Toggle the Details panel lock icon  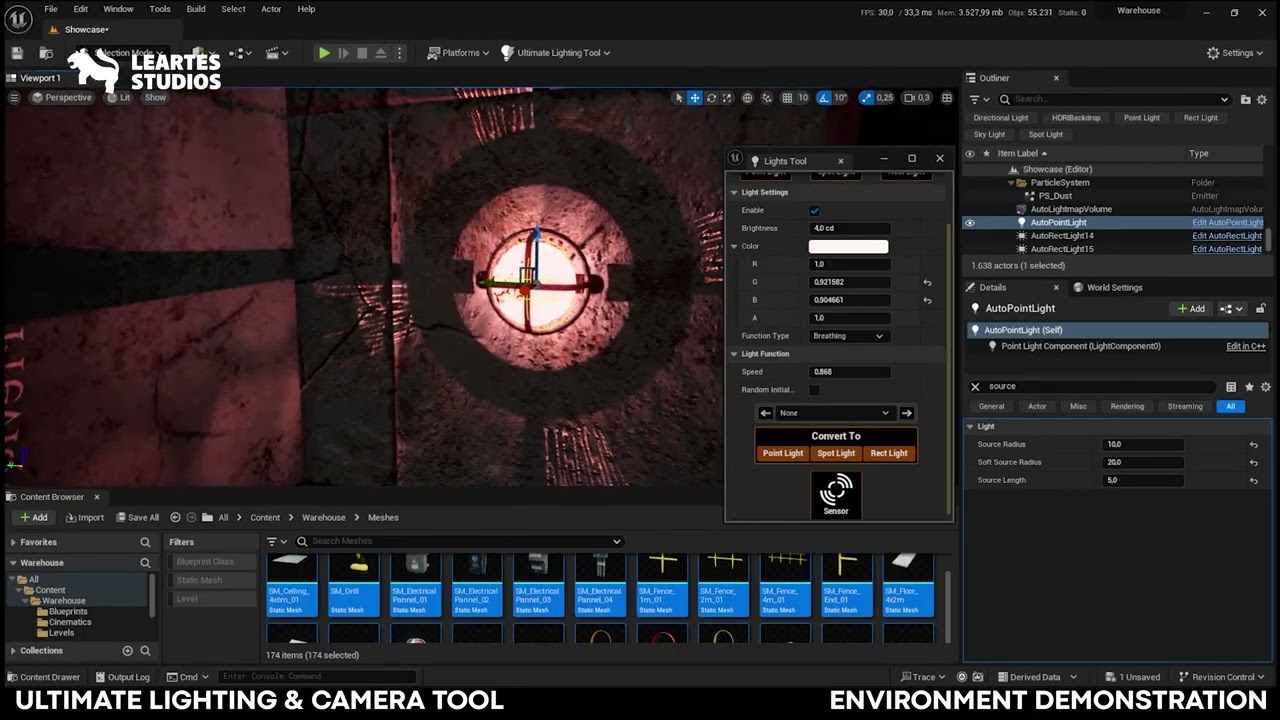pyautogui.click(x=1261, y=309)
